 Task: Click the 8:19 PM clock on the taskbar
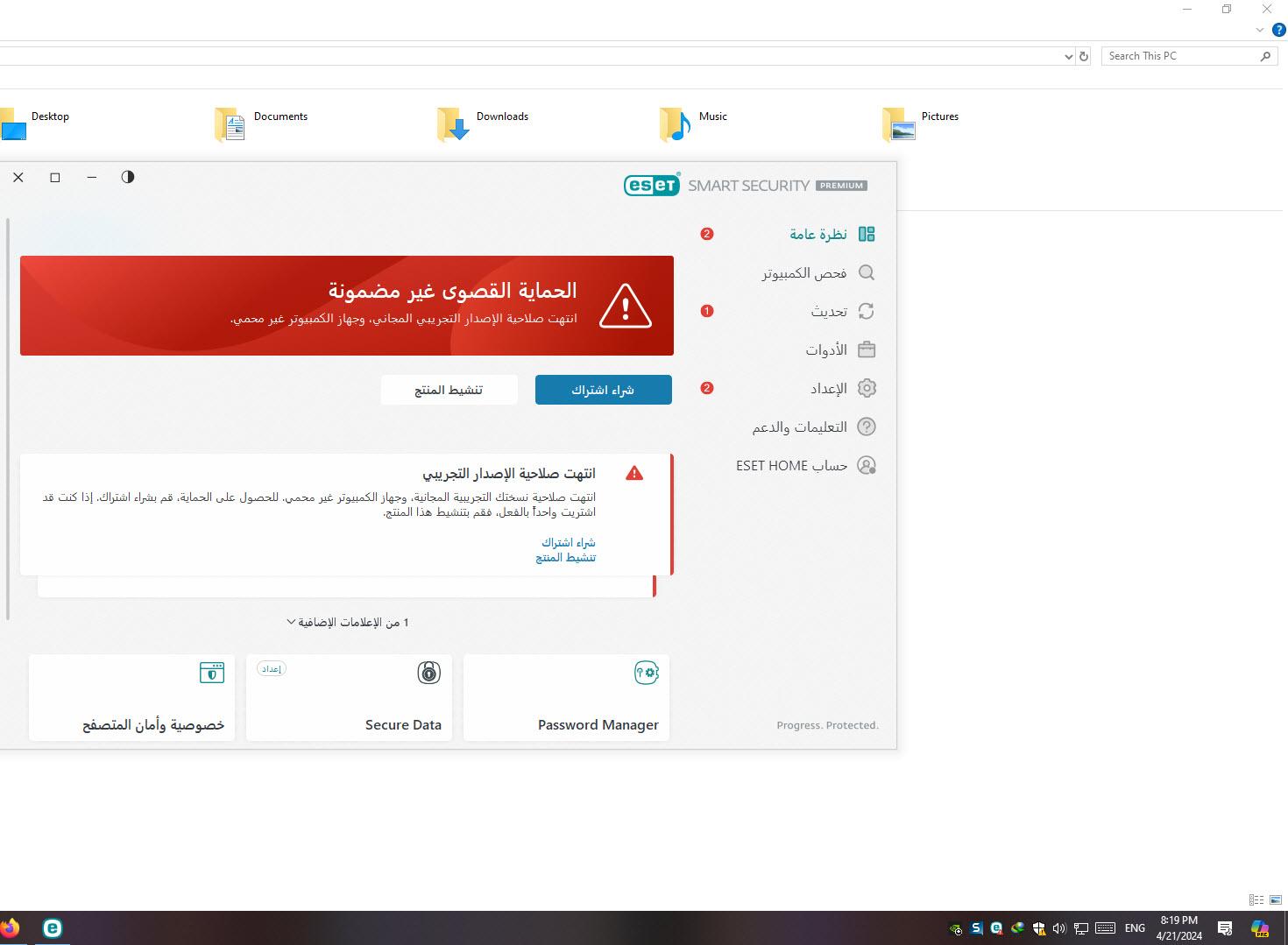(x=1178, y=920)
